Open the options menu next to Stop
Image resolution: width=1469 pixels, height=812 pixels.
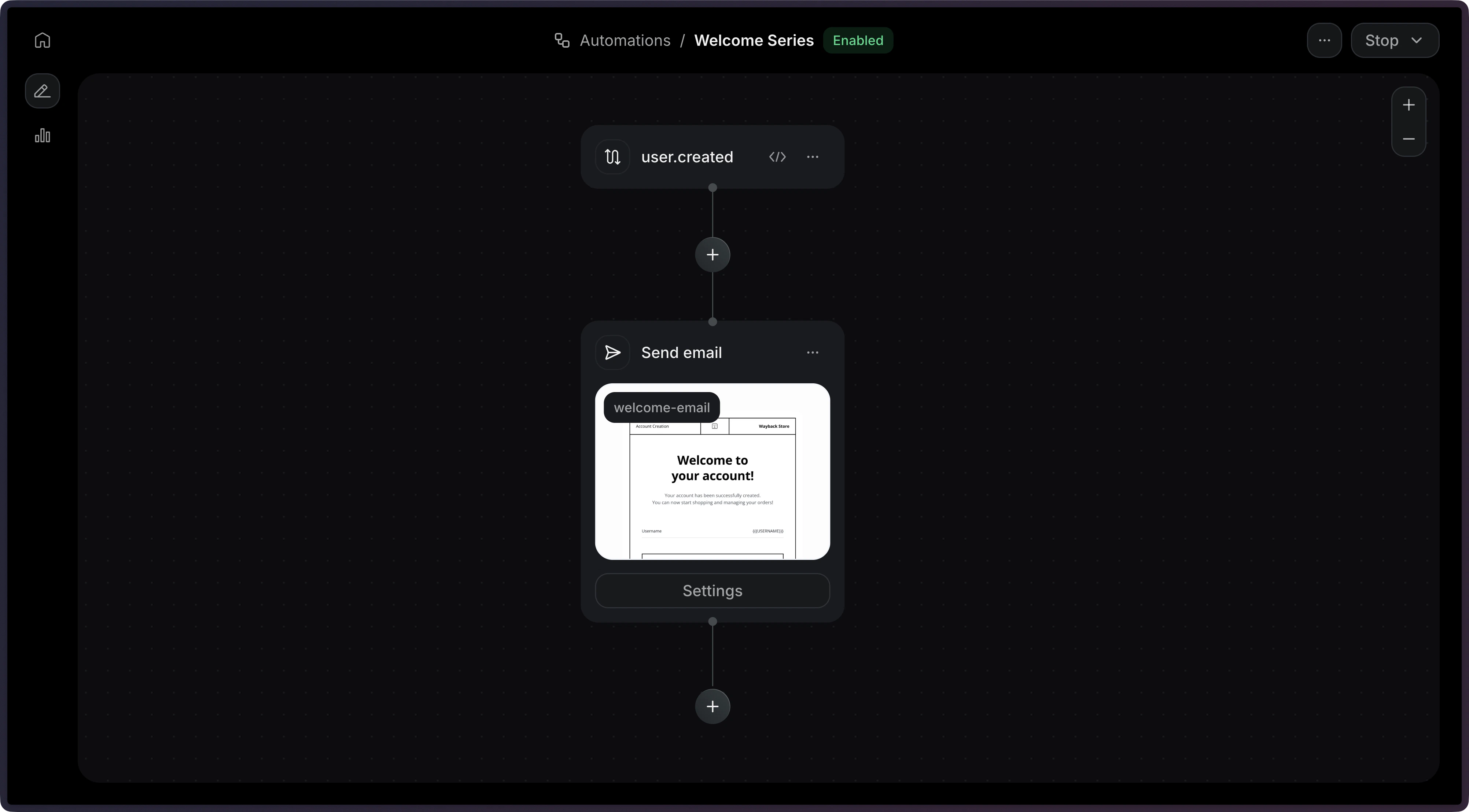[1323, 40]
